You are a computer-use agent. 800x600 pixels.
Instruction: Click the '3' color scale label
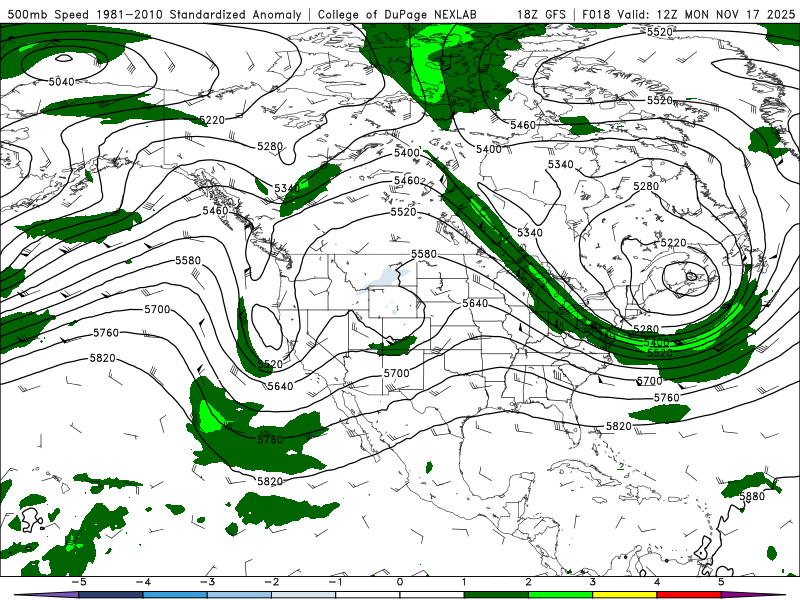(592, 582)
